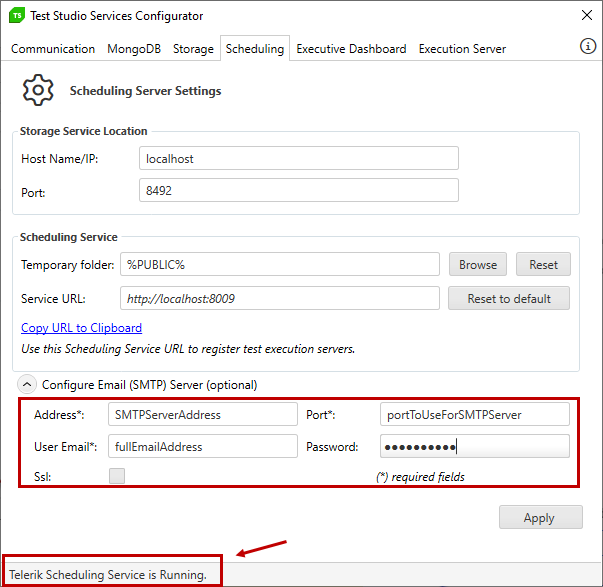The height and width of the screenshot is (587, 603).
Task: Click the 'Ssl:' label
Action: point(42,477)
